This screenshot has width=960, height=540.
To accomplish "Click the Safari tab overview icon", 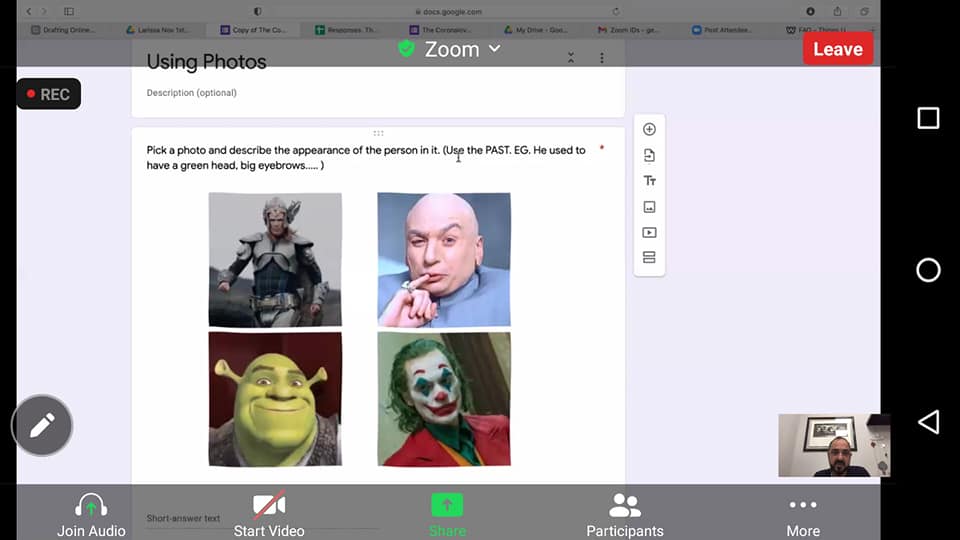I will coord(864,12).
